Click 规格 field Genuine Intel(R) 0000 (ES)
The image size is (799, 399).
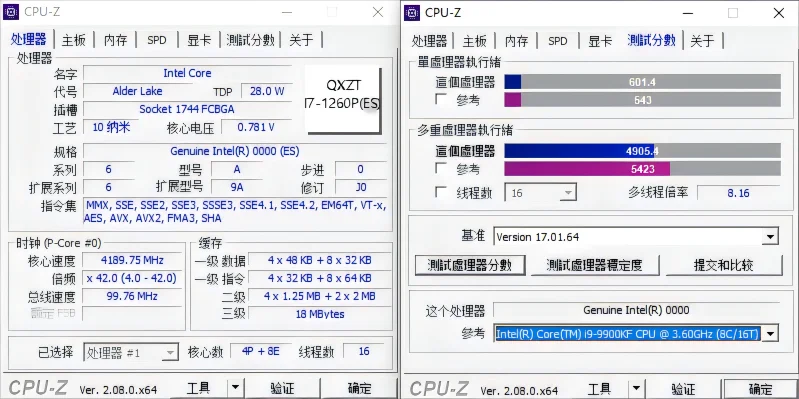235,151
